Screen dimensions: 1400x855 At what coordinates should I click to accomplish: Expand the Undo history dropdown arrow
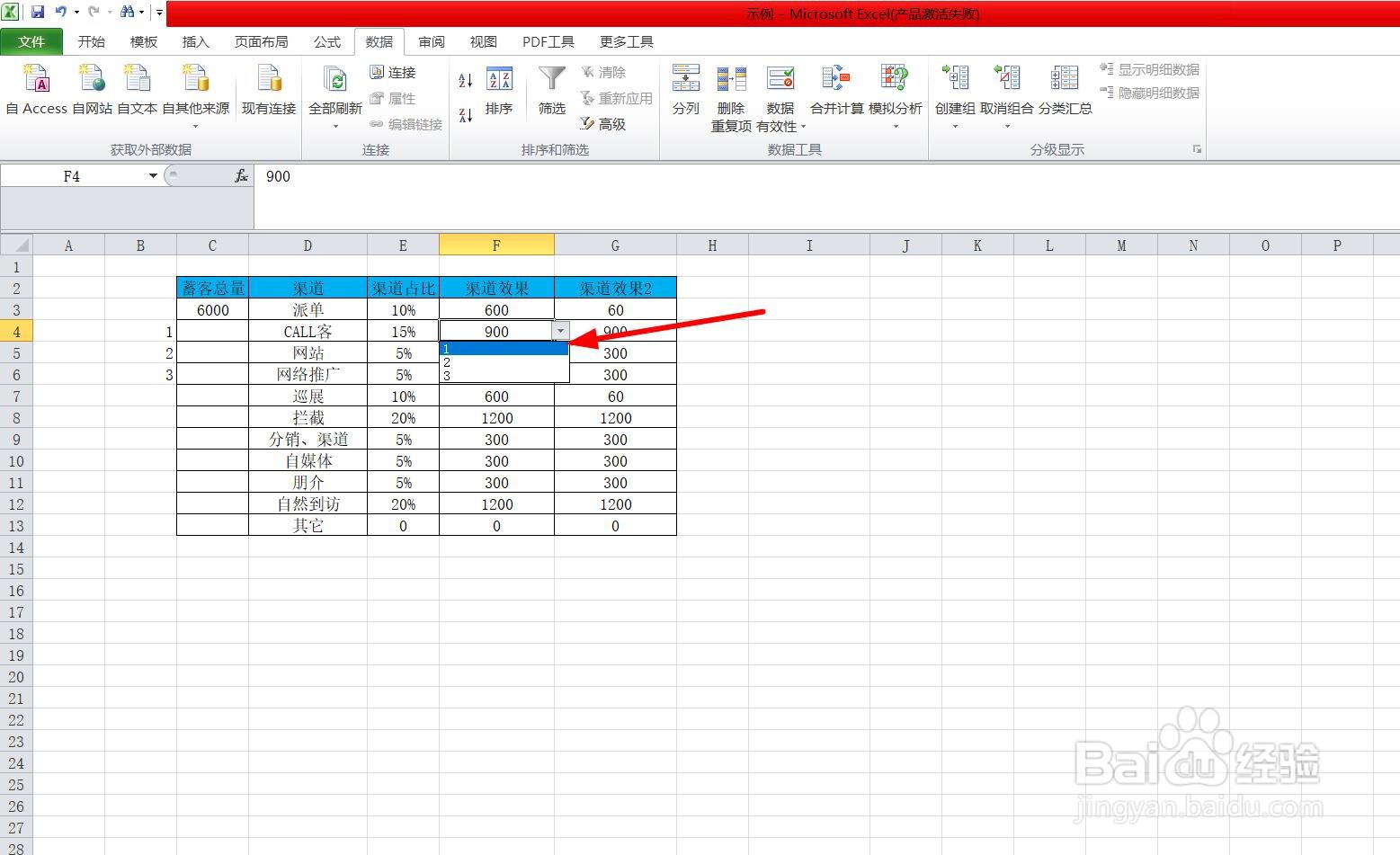click(76, 12)
